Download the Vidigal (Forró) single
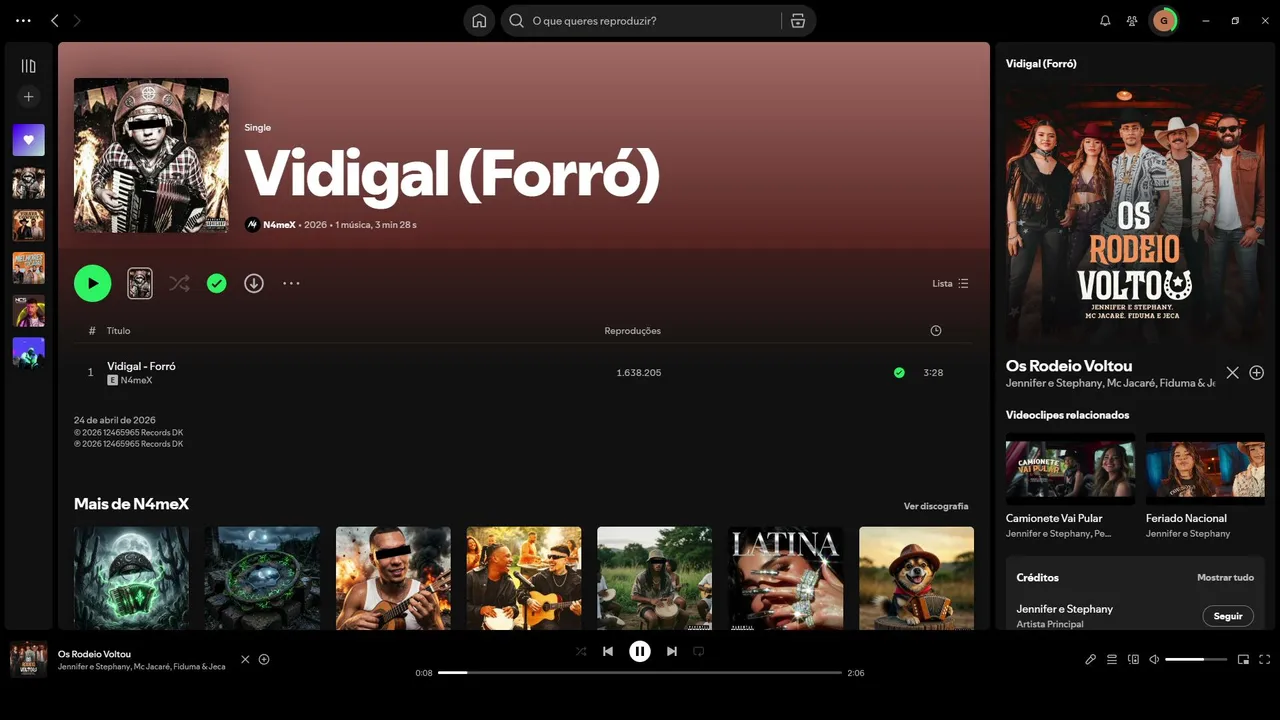 click(x=254, y=283)
